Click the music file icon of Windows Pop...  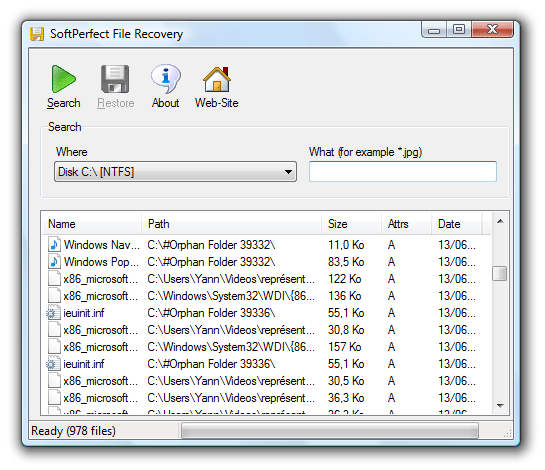point(54,261)
